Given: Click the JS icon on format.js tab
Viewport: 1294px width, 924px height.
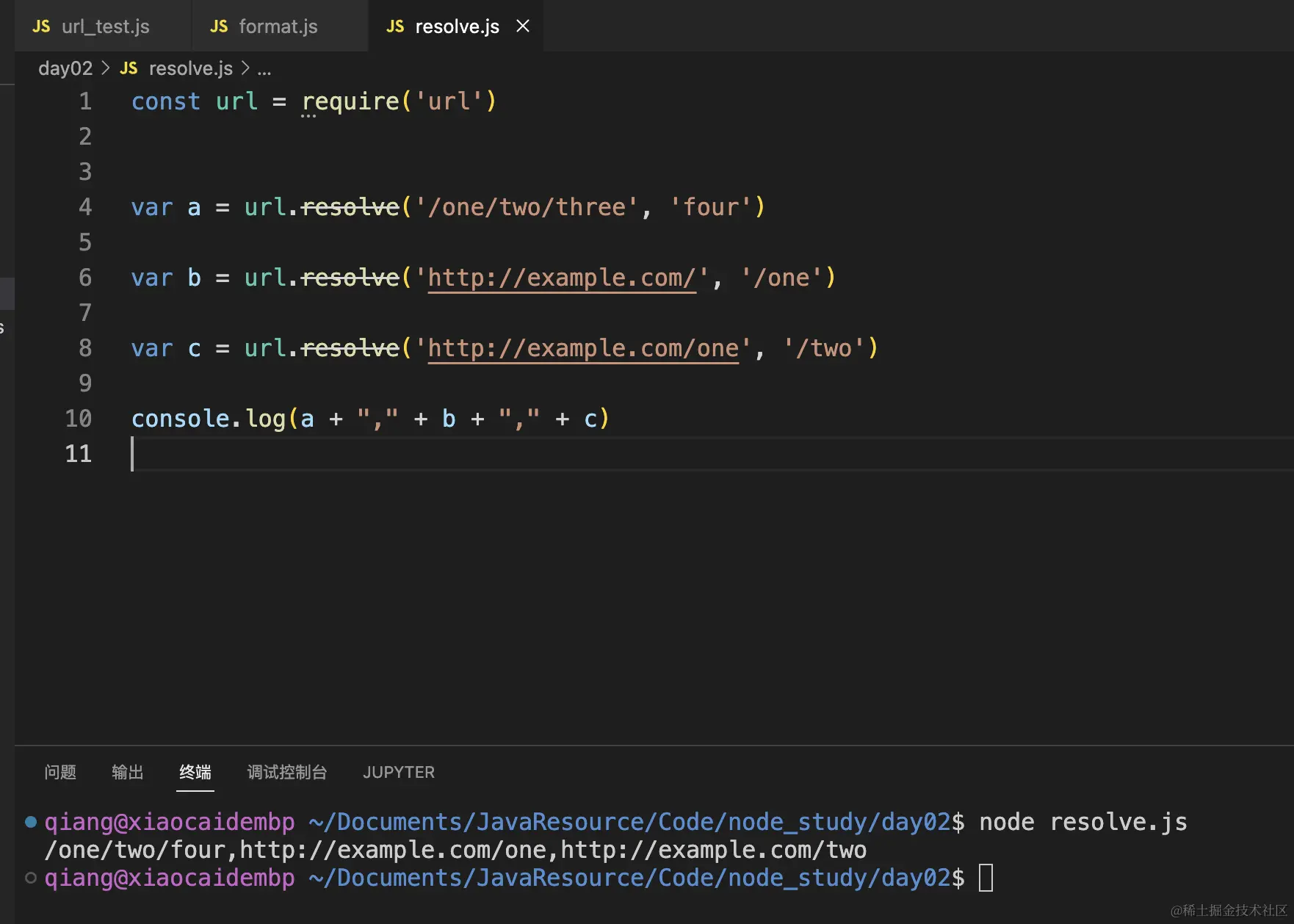Looking at the screenshot, I should tap(219, 26).
